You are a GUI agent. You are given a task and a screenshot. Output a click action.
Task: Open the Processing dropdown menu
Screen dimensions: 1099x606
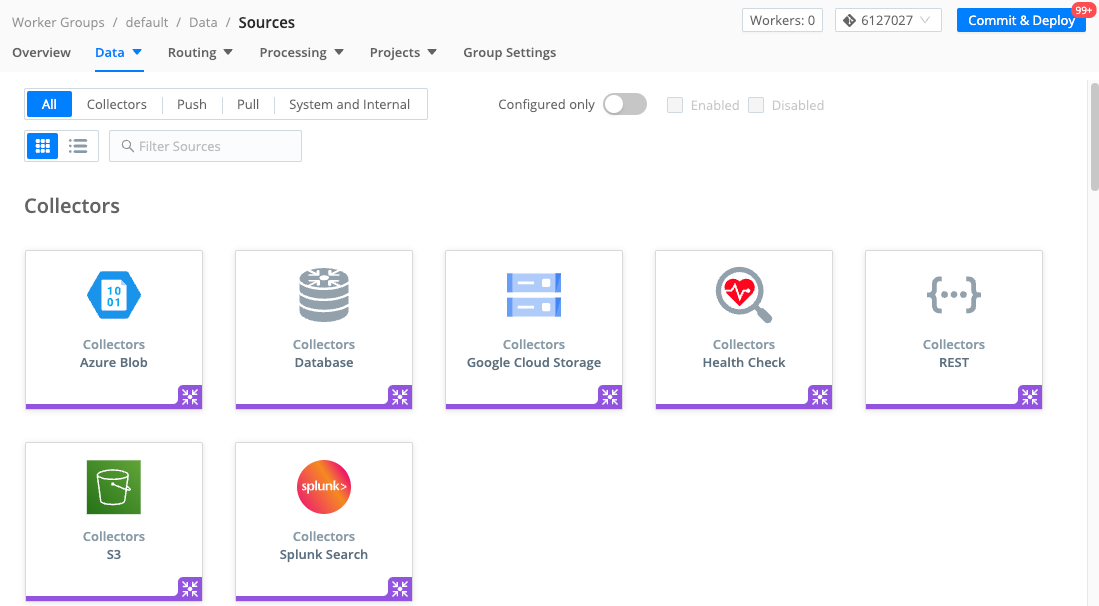point(301,52)
